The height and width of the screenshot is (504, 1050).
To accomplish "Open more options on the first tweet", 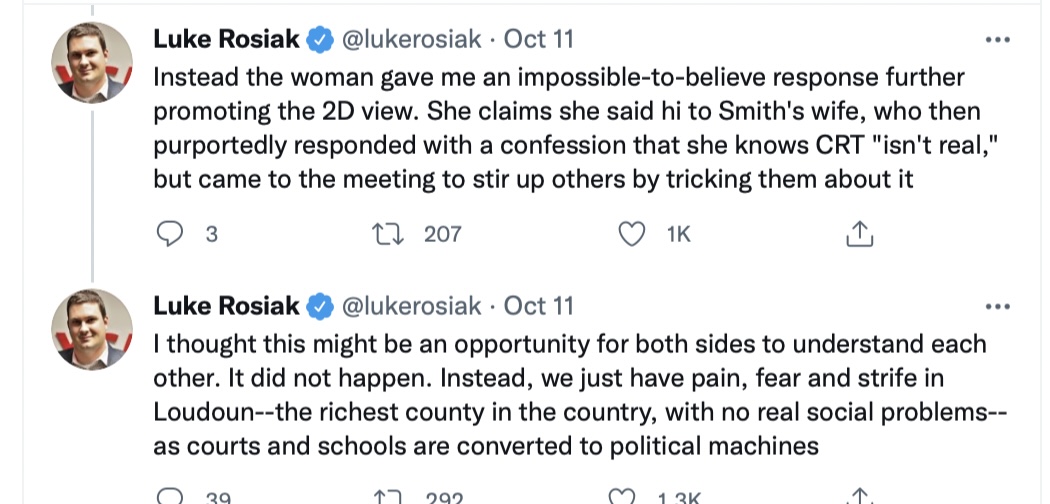I will (998, 39).
